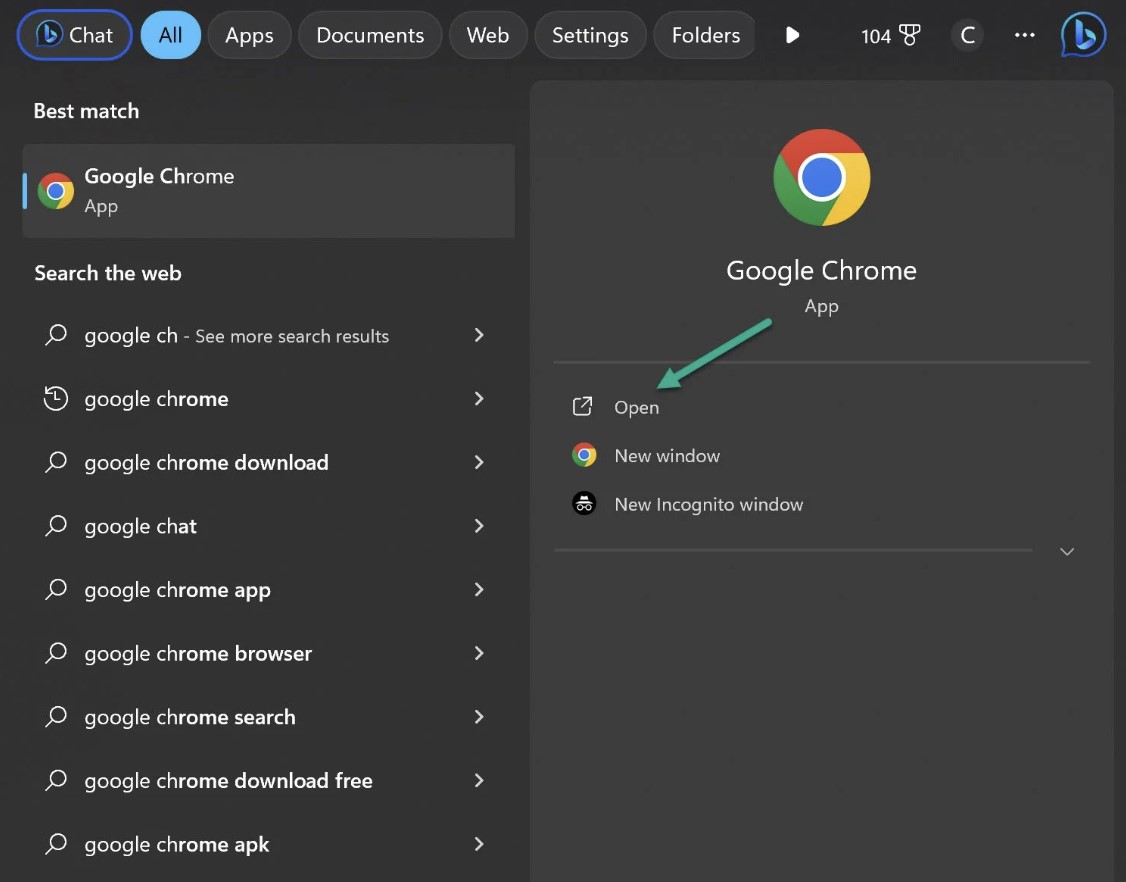Switch to the Apps filter

[249, 34]
